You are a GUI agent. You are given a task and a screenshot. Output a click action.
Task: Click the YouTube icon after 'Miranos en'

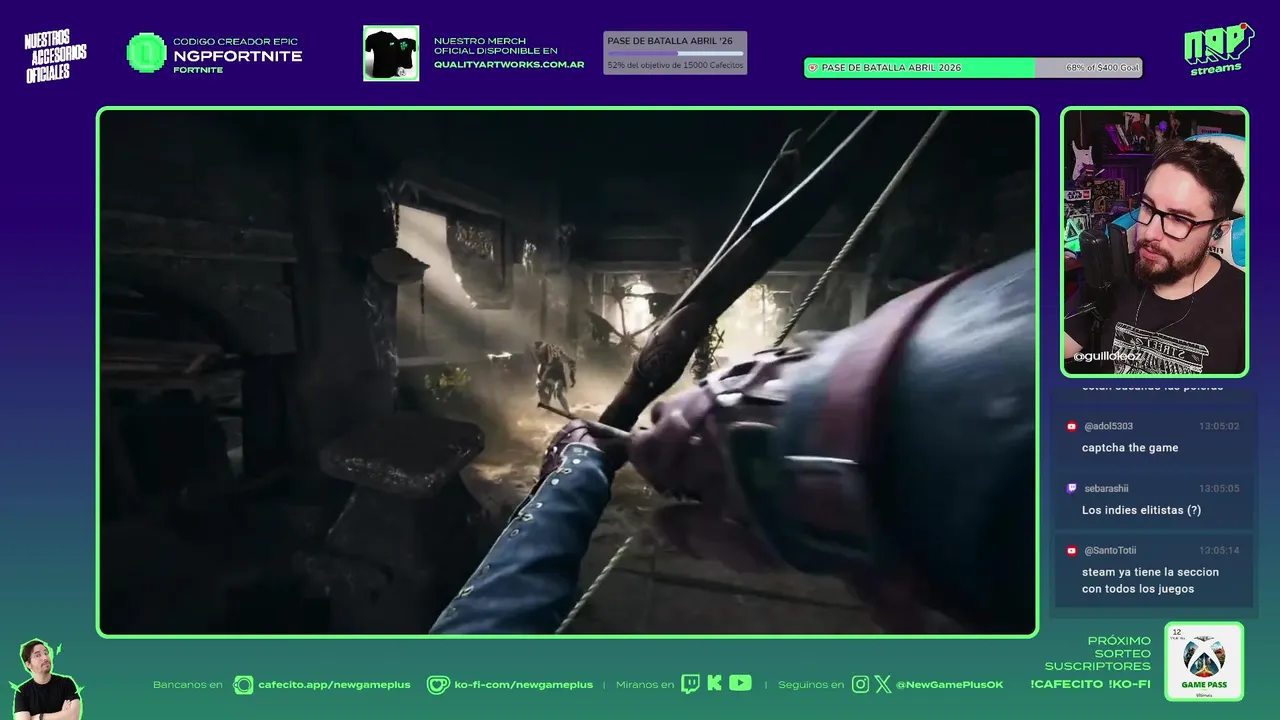pyautogui.click(x=740, y=684)
